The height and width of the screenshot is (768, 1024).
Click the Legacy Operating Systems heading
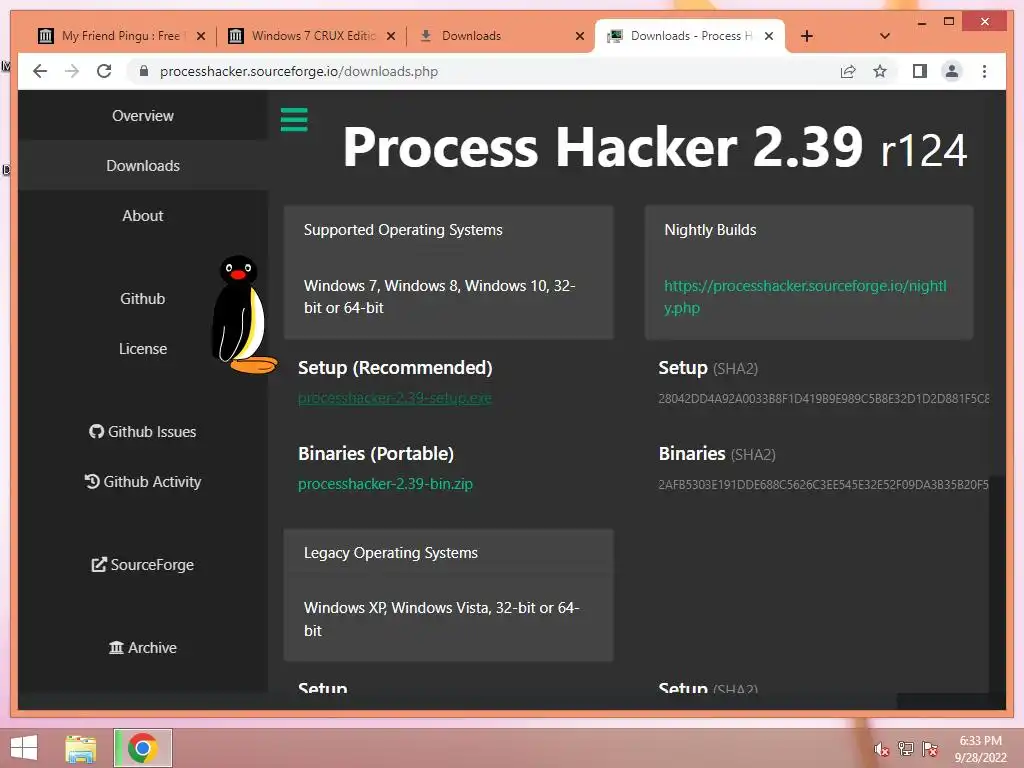point(391,552)
